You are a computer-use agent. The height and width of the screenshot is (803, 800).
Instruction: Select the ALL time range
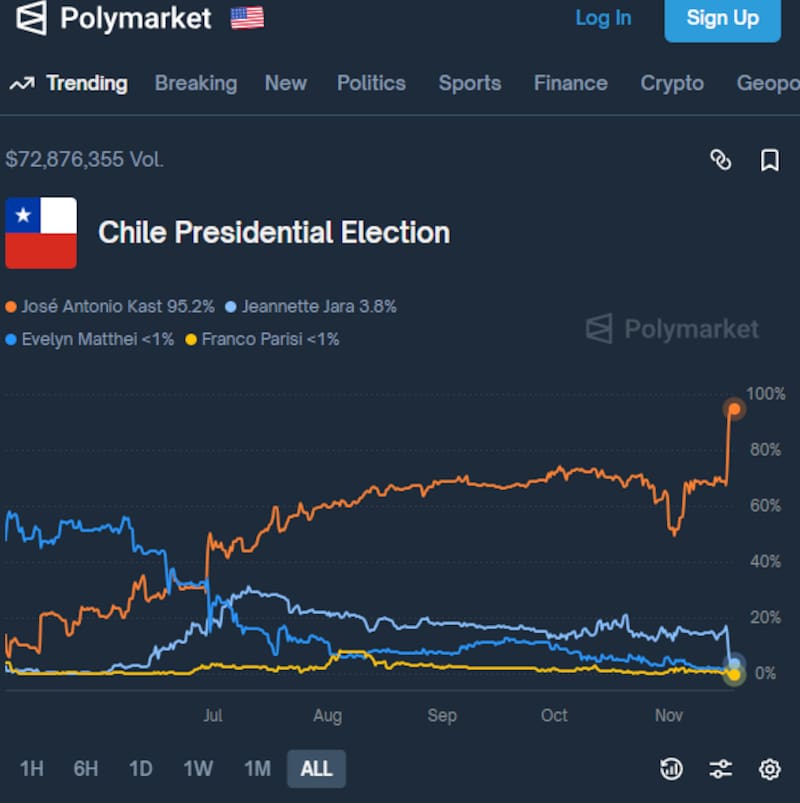tap(316, 769)
